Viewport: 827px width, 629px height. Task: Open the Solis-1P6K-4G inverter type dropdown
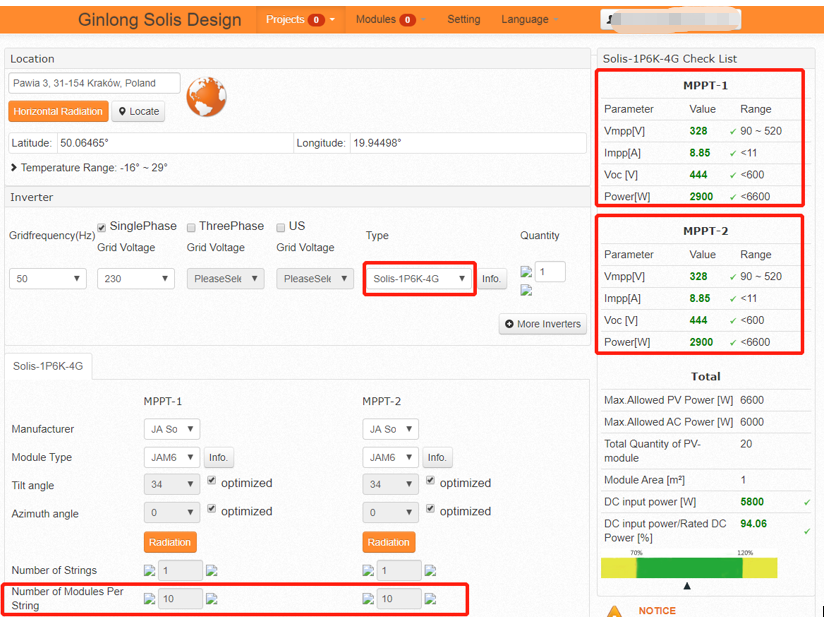(x=419, y=278)
